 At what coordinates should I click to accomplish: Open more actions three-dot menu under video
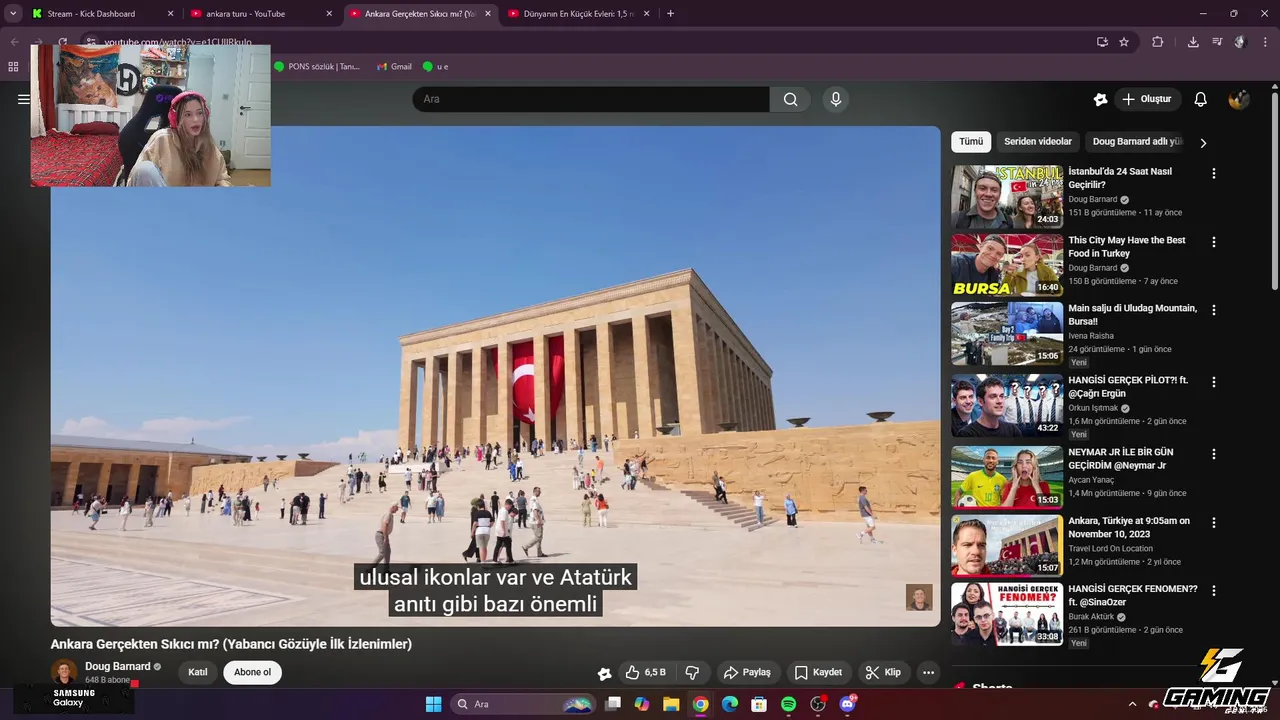click(928, 672)
